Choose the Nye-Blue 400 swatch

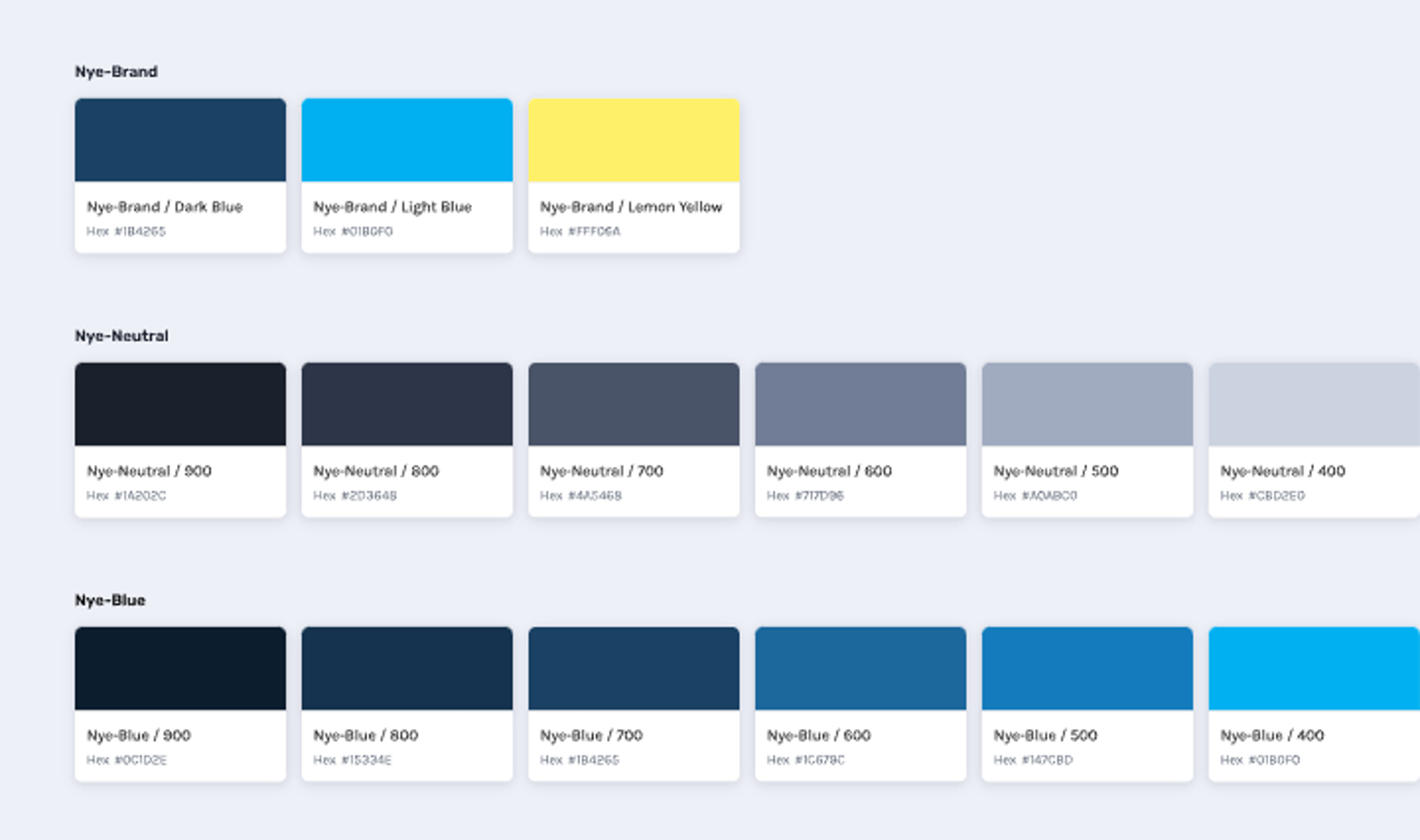tap(1313, 668)
